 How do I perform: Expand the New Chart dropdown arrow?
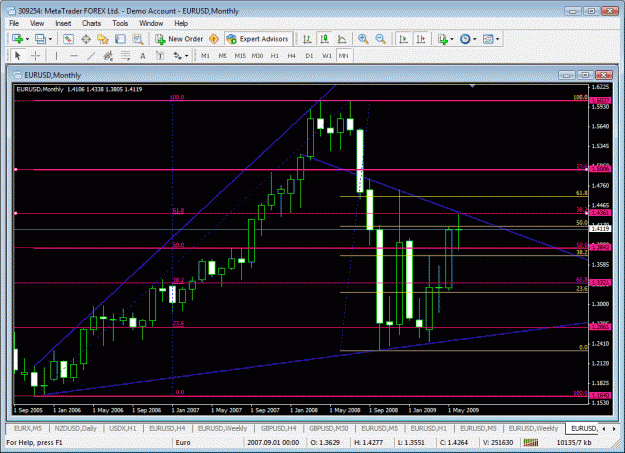27,39
